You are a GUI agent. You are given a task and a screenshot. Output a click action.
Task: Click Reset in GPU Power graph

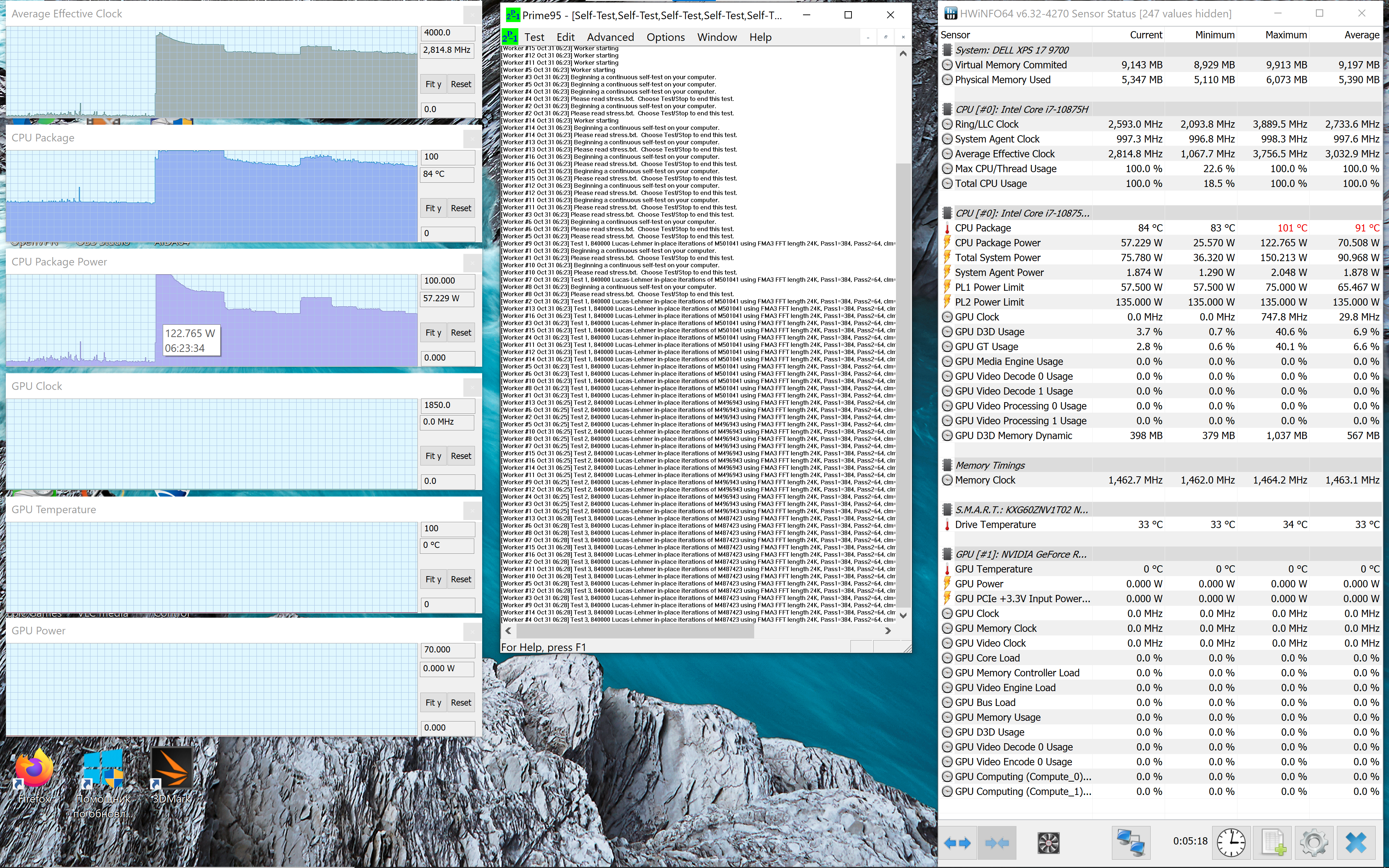pos(461,703)
